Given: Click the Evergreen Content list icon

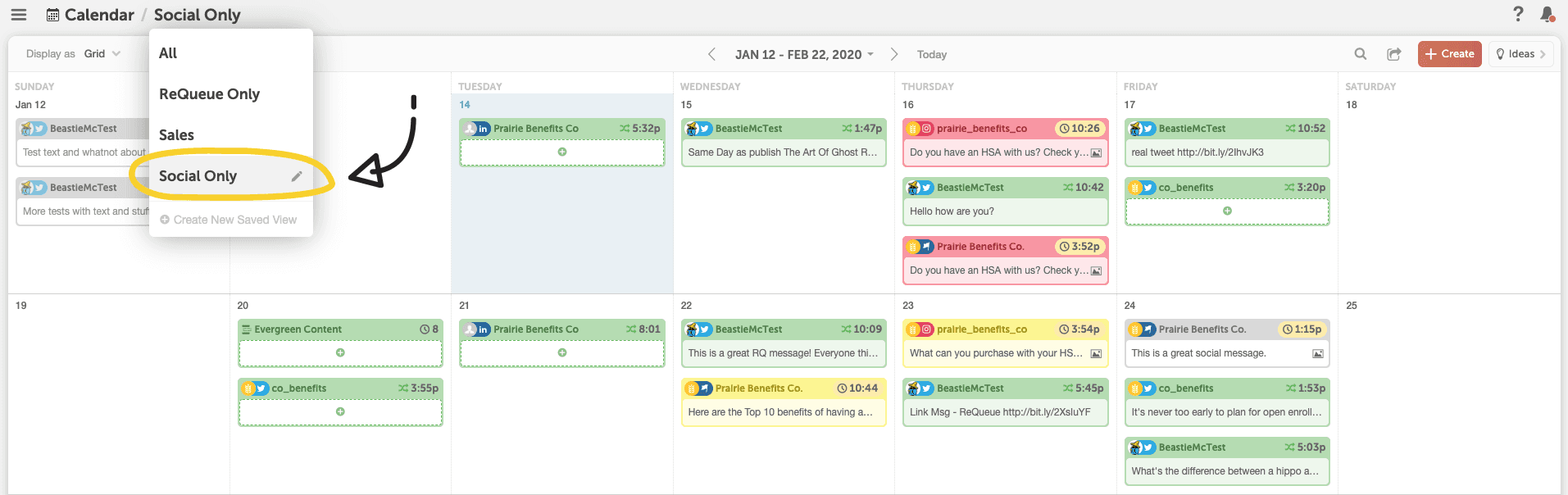Looking at the screenshot, I should click(x=246, y=329).
